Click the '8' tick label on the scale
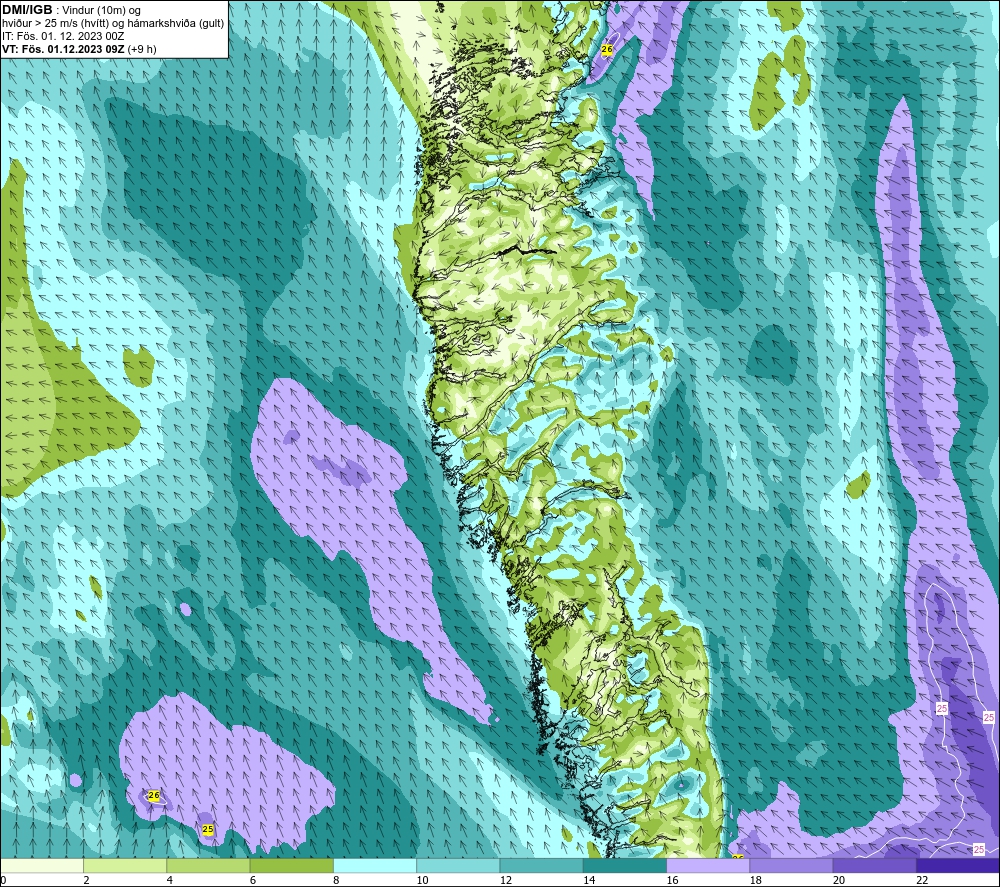This screenshot has height=887, width=1000. pos(336,880)
